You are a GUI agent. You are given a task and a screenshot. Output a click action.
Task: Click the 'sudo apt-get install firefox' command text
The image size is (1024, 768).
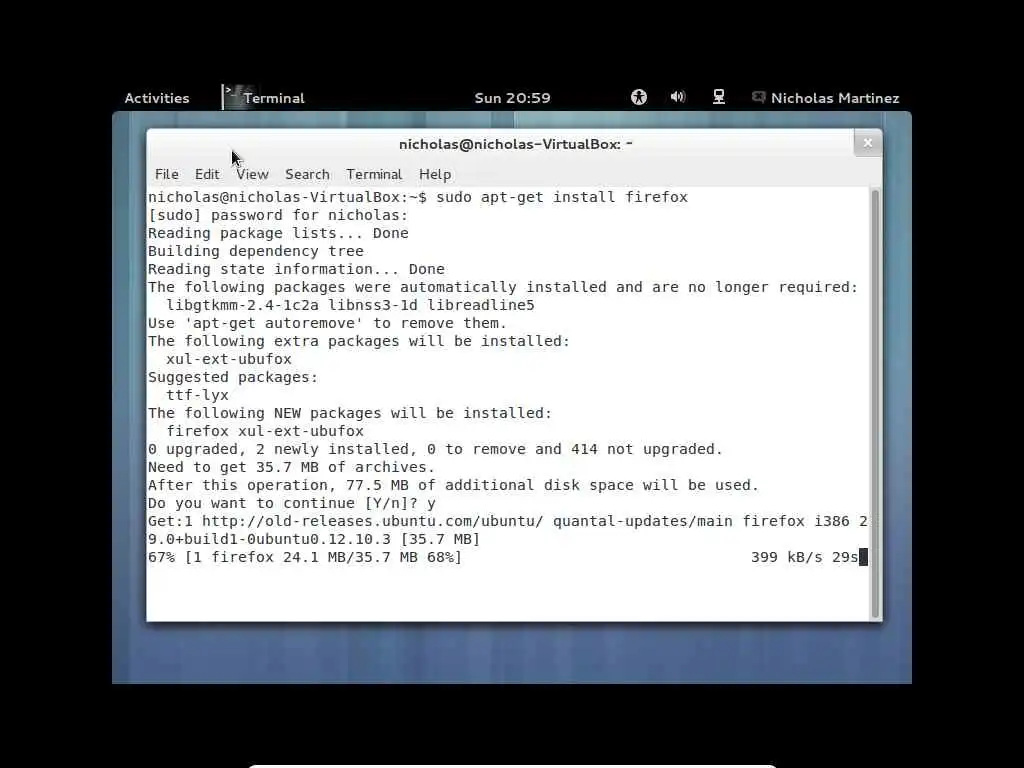(x=562, y=197)
